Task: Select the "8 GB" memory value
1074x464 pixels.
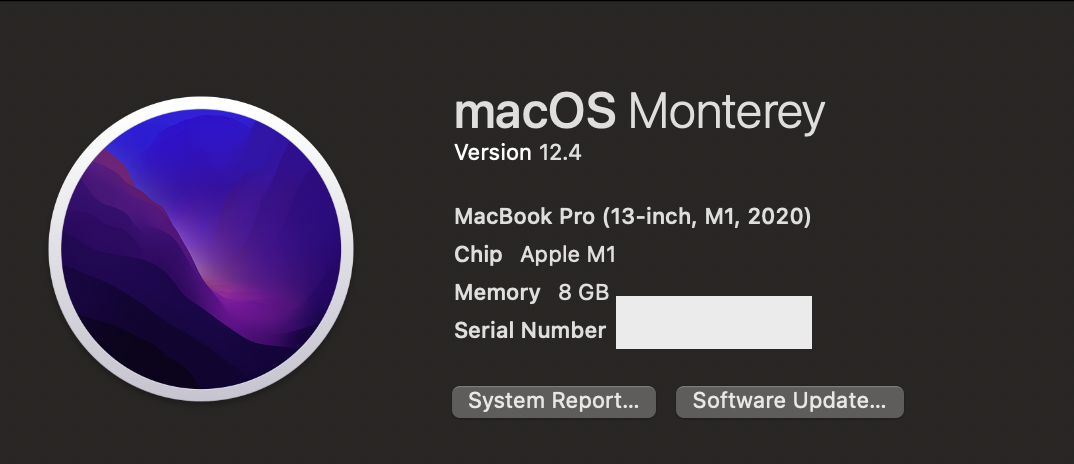Action: (x=584, y=293)
